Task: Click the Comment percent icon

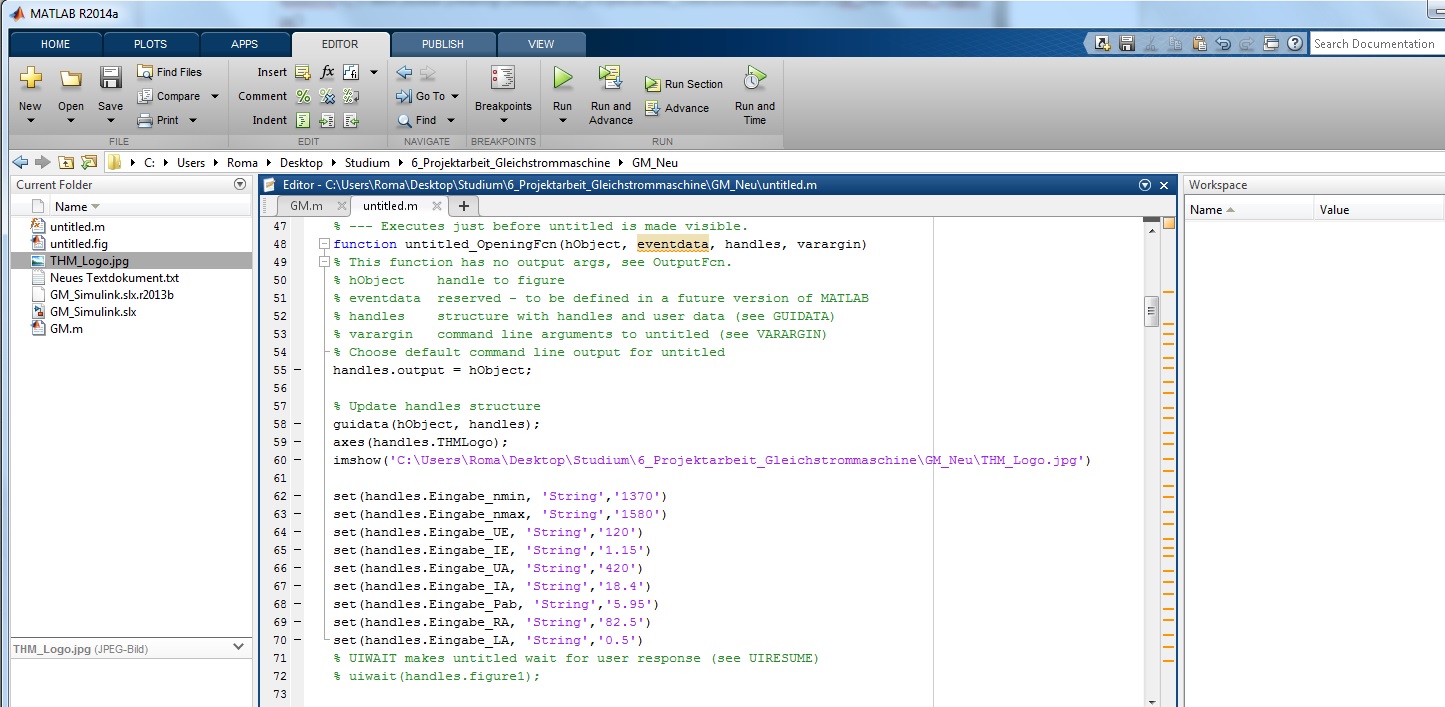Action: pyautogui.click(x=303, y=96)
